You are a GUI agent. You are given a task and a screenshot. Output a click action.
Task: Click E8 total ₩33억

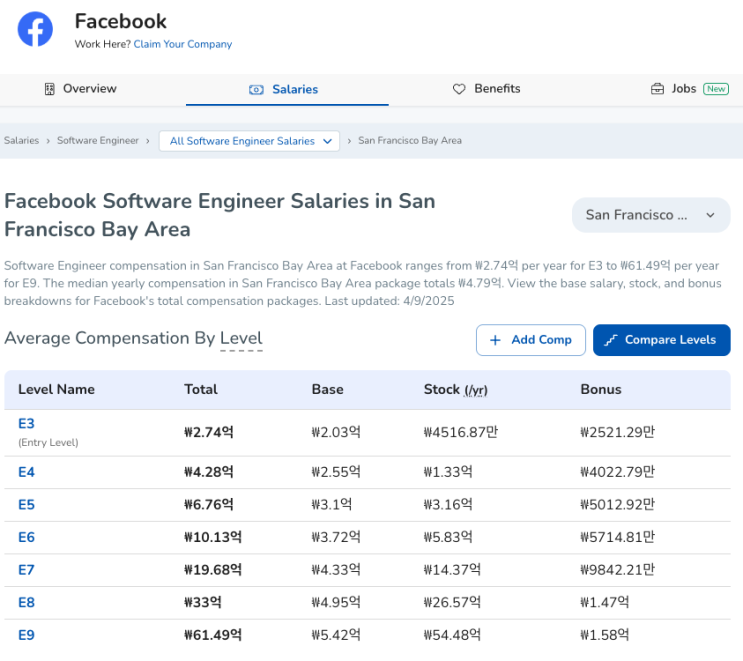point(203,603)
